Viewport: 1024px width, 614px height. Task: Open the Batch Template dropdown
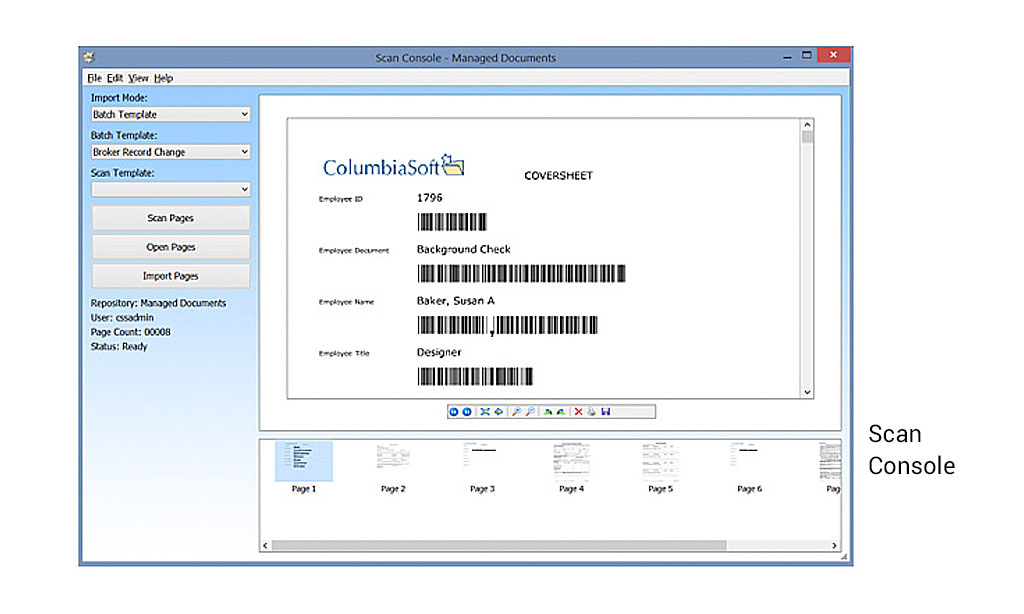click(170, 152)
